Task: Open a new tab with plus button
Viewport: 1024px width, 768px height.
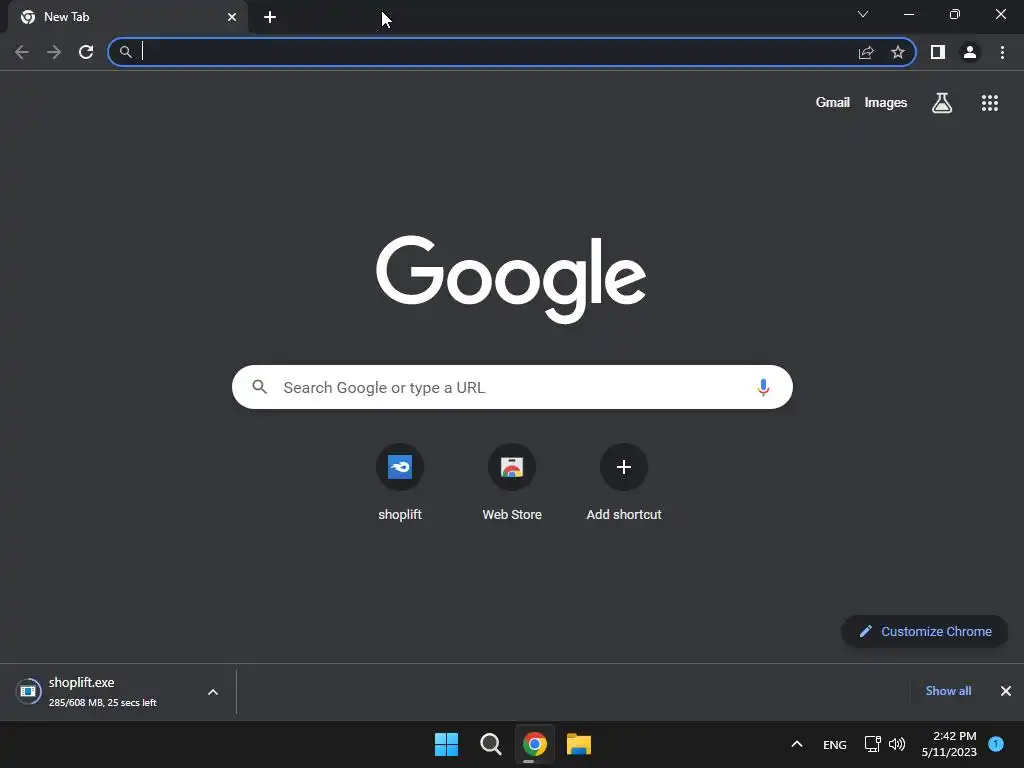Action: pyautogui.click(x=270, y=17)
